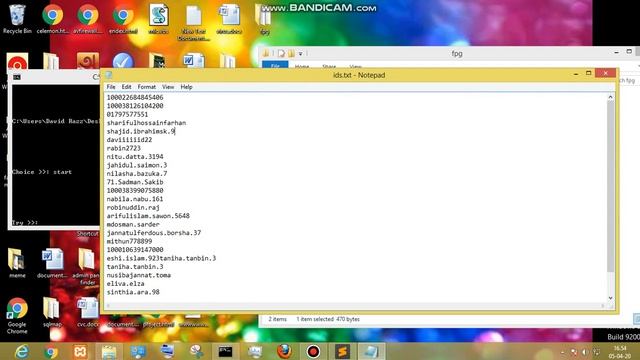Open File Explorer from the taskbar
Image resolution: width=640 pixels, height=360 pixels.
[x=109, y=351]
